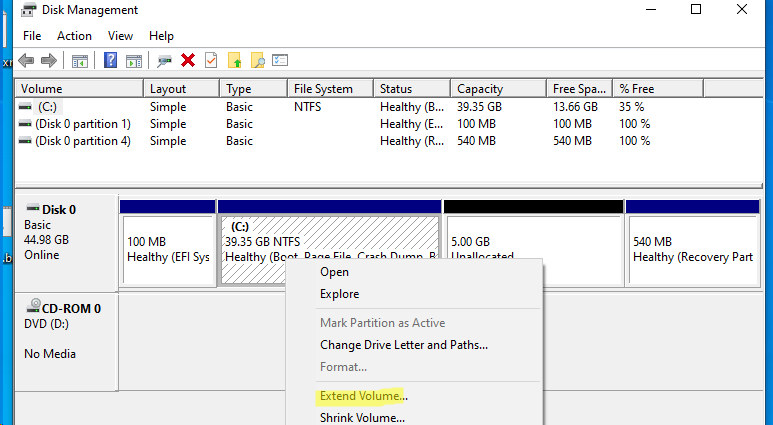Image resolution: width=773 pixels, height=425 pixels.
Task: Sort by the % Free column header
Action: [x=658, y=89]
